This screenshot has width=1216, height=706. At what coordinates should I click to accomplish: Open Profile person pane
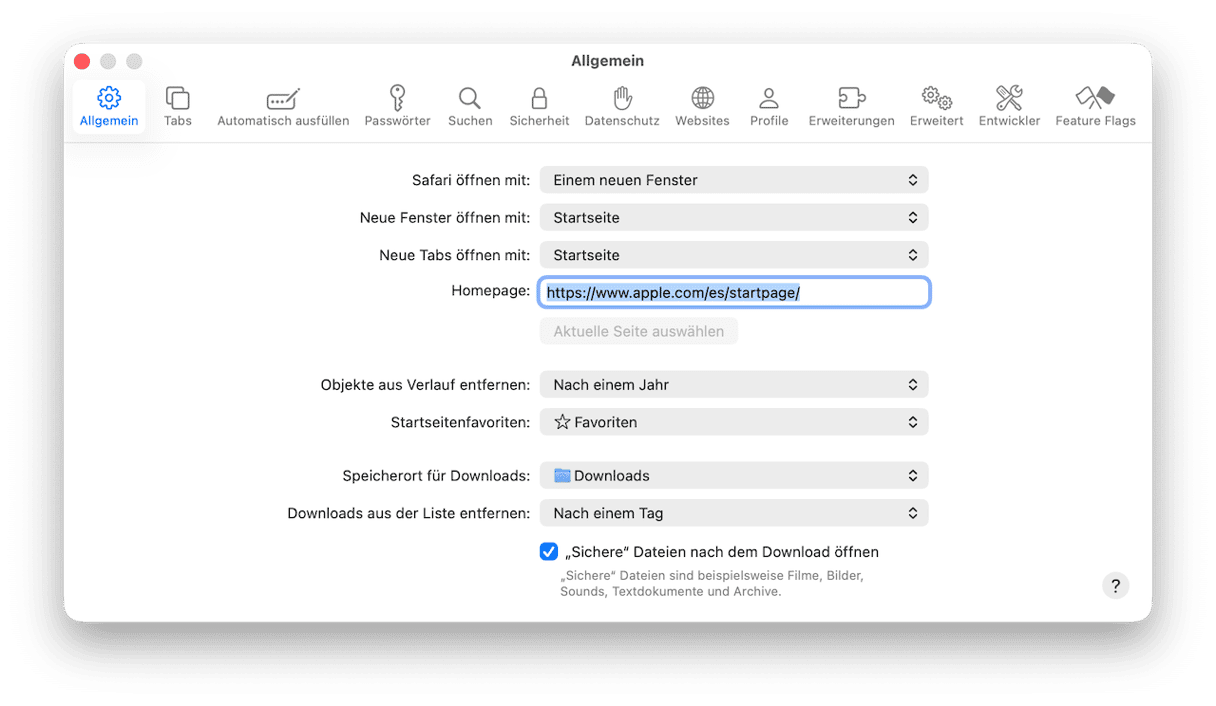769,106
